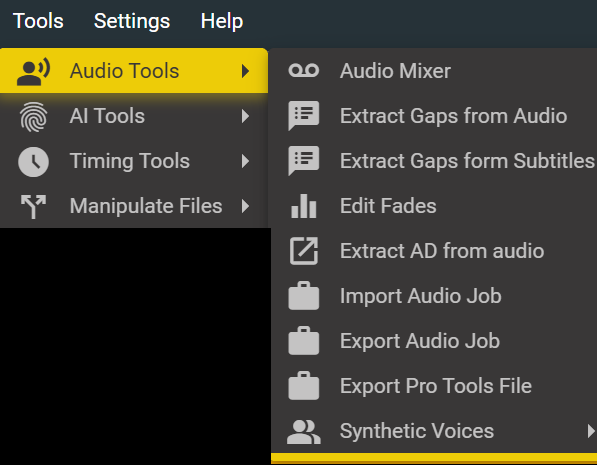The height and width of the screenshot is (465, 597).
Task: Expand the Timing Tools submenu arrow
Action: coord(246,161)
